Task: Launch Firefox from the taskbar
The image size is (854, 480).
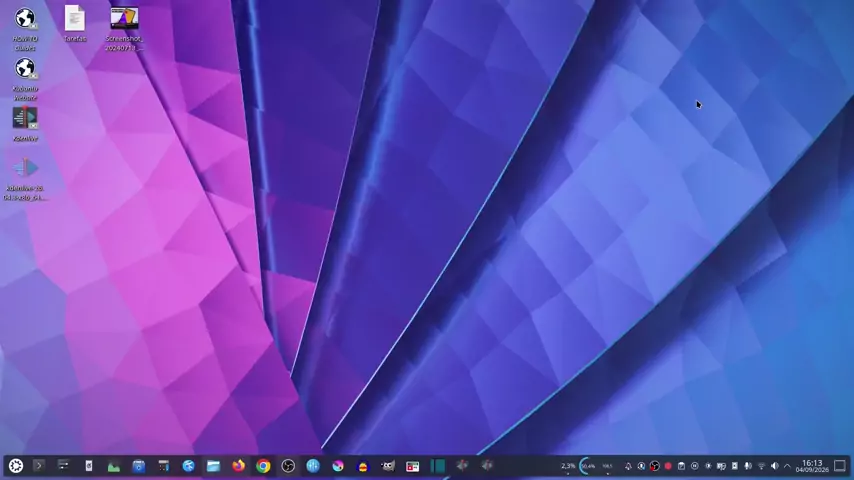Action: click(x=239, y=466)
